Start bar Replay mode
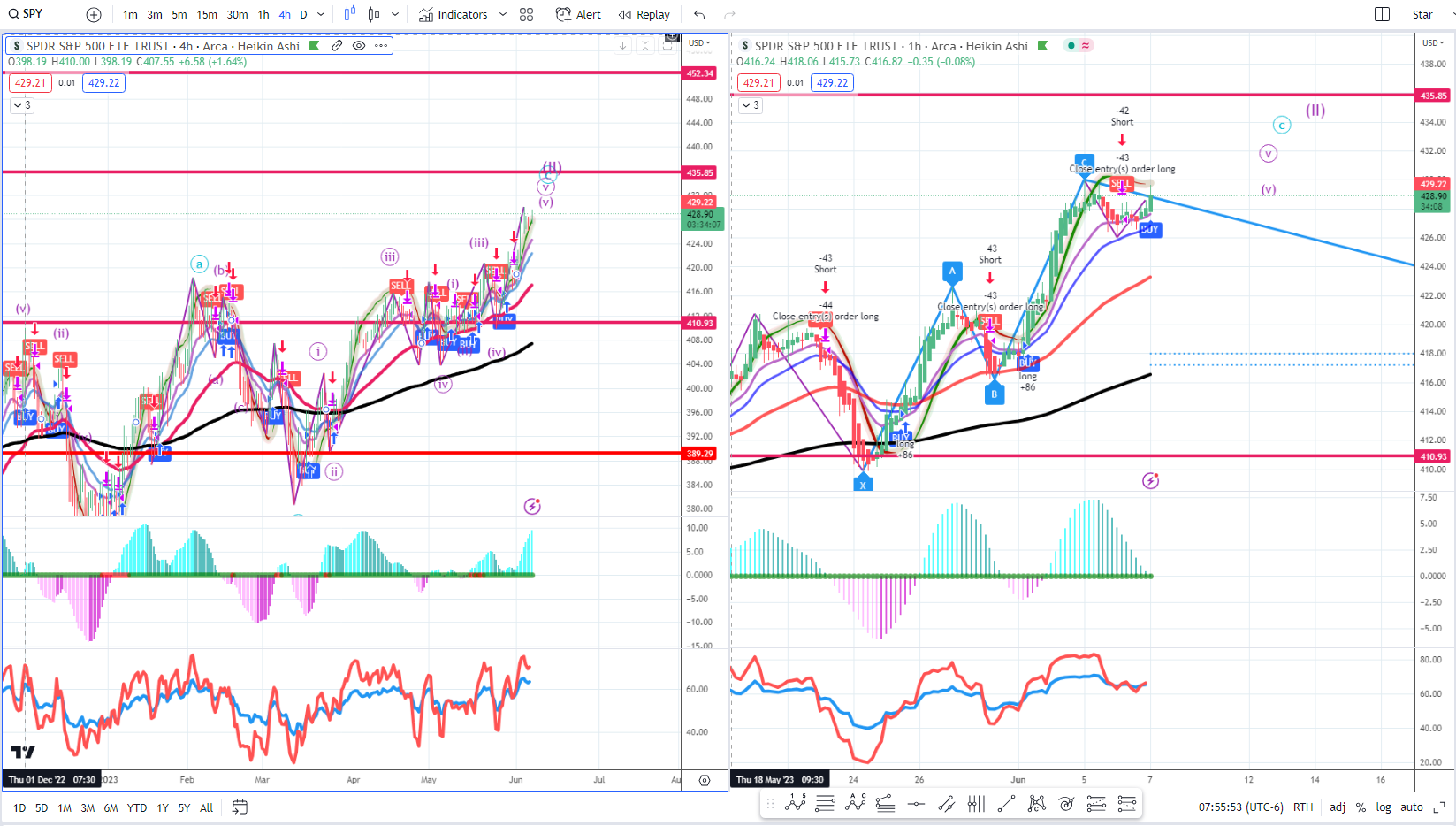The width and height of the screenshot is (1456, 826). [644, 15]
